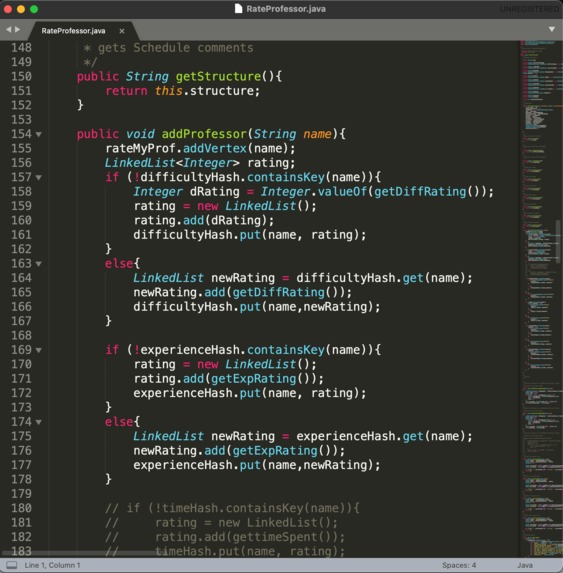This screenshot has width=563, height=573.
Task: Fold the else block at line 174
Action: click(38, 422)
